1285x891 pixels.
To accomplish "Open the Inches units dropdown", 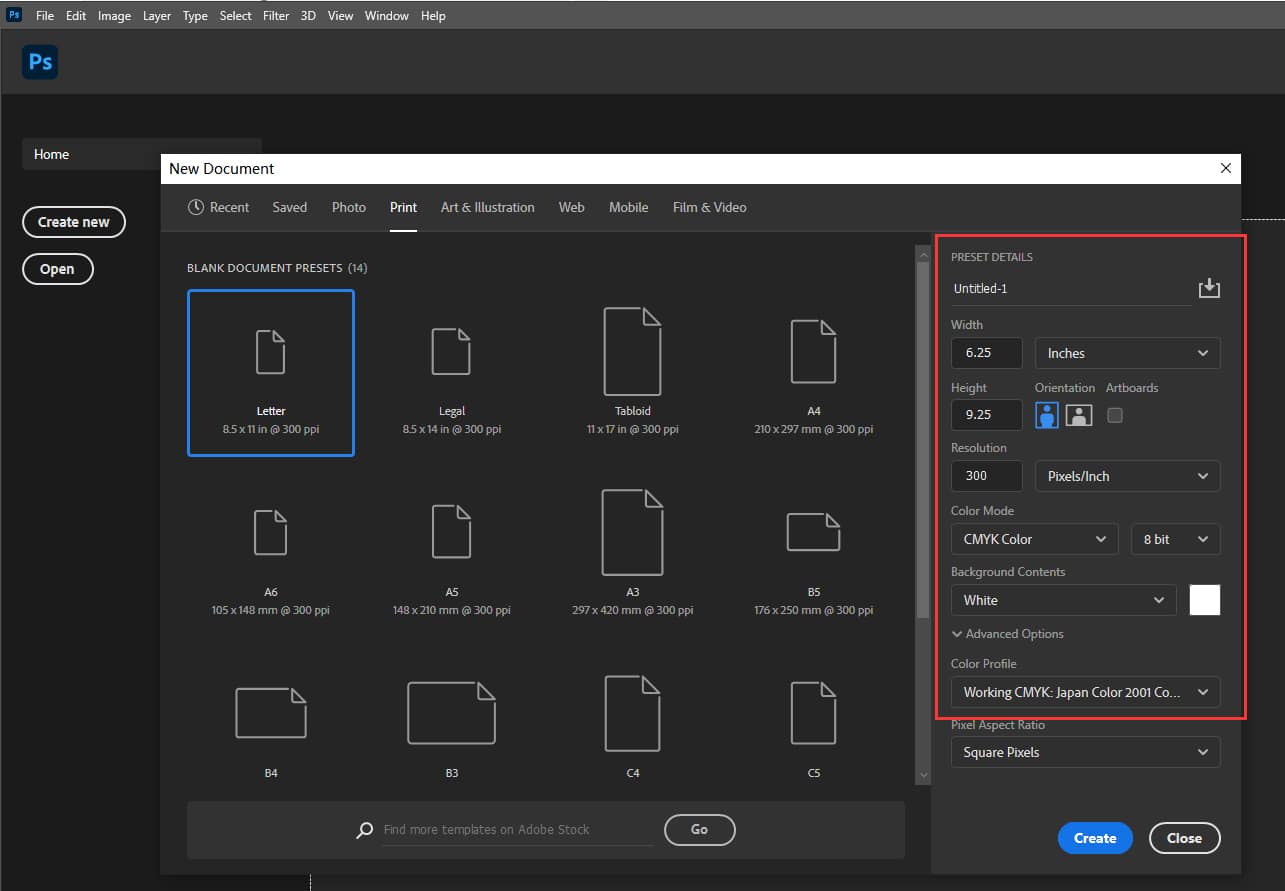I will pos(1128,353).
